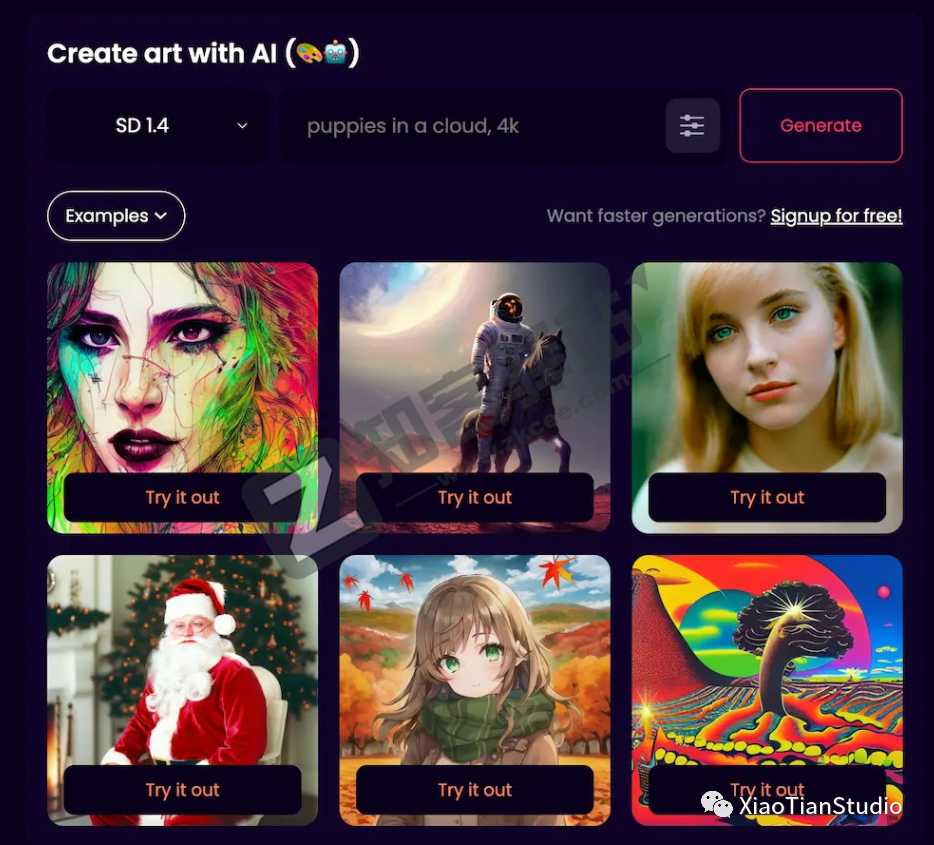Click the Generate button
The image size is (934, 845).
(x=821, y=126)
